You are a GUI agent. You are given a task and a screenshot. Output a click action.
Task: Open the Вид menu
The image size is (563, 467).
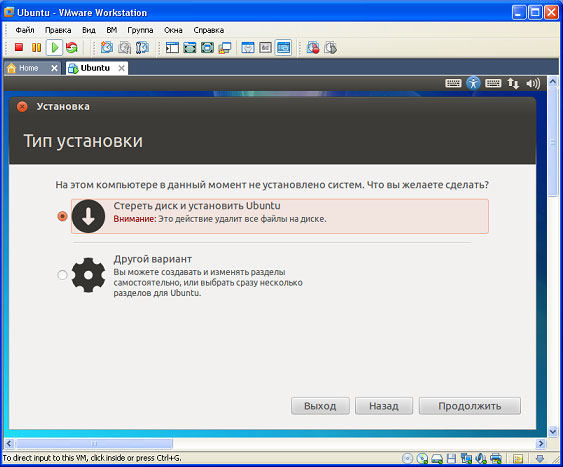pyautogui.click(x=89, y=30)
